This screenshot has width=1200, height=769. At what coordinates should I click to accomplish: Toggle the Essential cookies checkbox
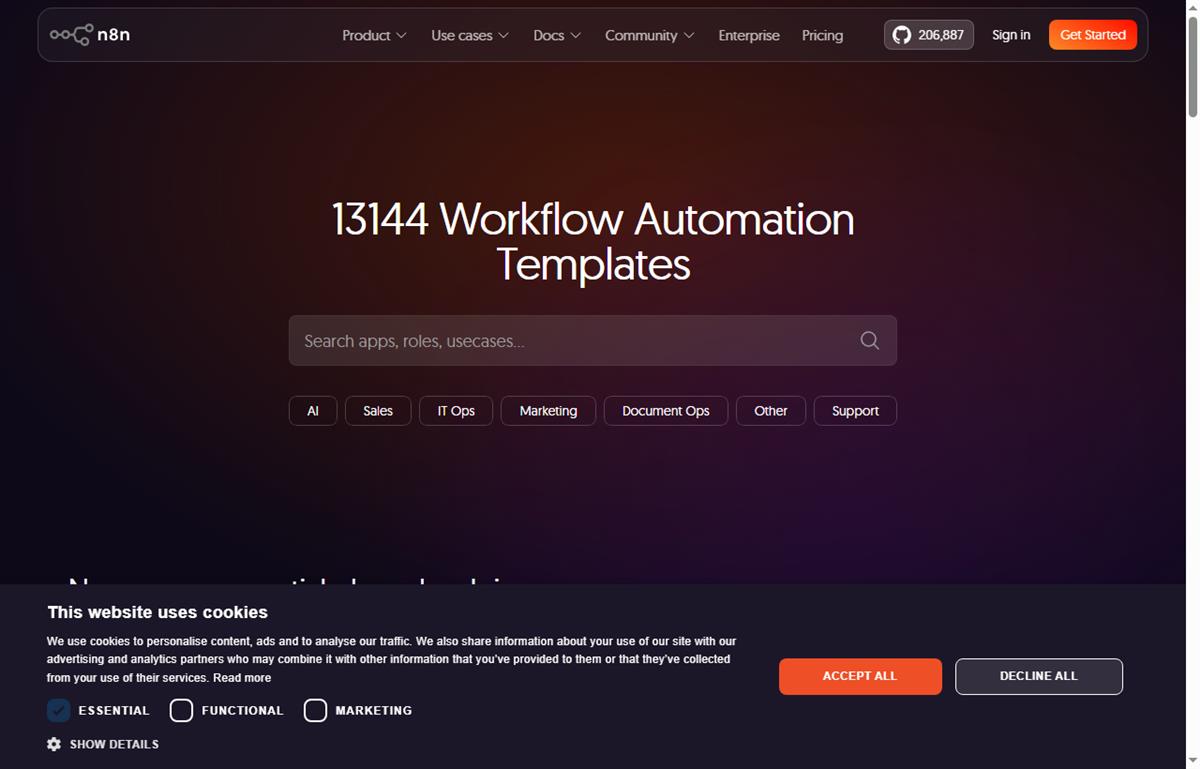(x=59, y=710)
